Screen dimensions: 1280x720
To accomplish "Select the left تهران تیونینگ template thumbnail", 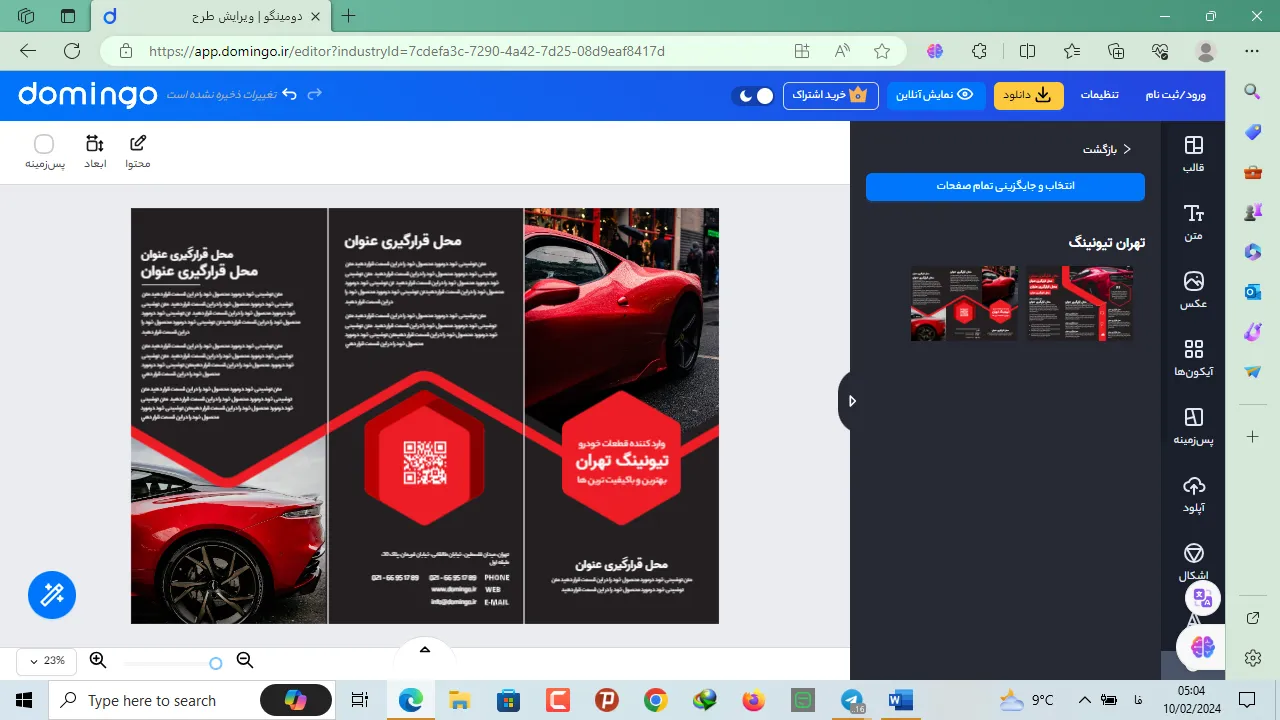I will (964, 304).
